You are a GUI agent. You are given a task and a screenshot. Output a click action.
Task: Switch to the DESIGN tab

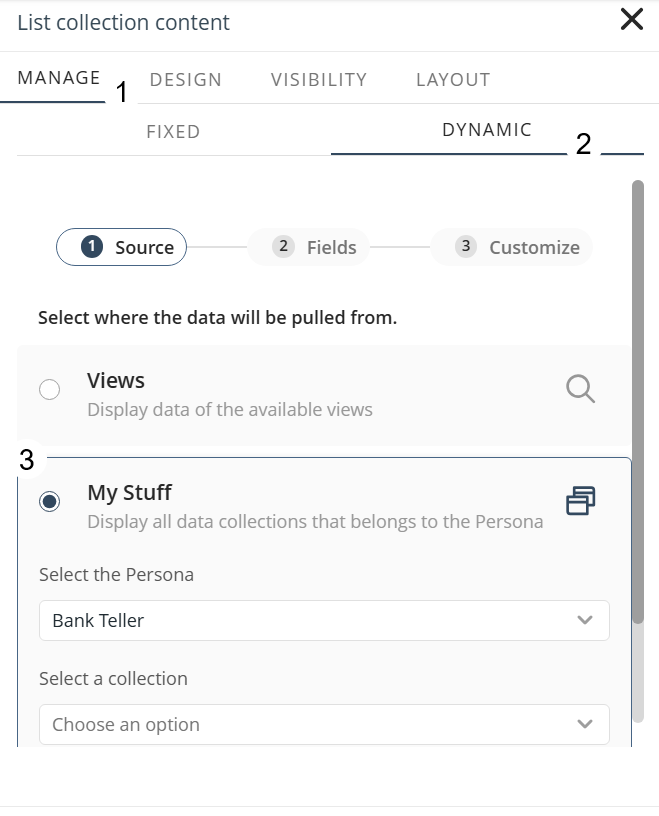coord(185,79)
